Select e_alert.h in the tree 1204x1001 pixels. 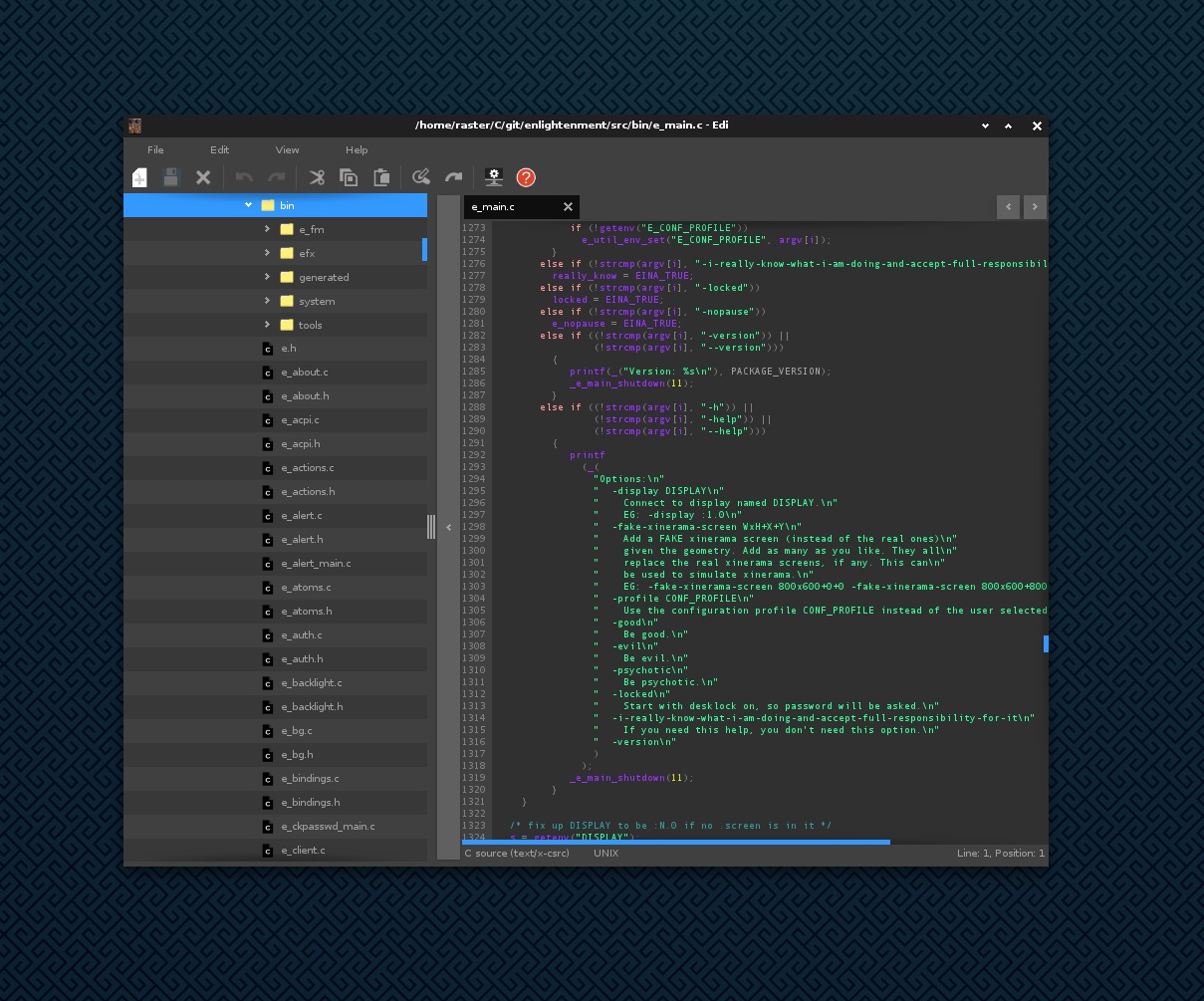(275, 540)
